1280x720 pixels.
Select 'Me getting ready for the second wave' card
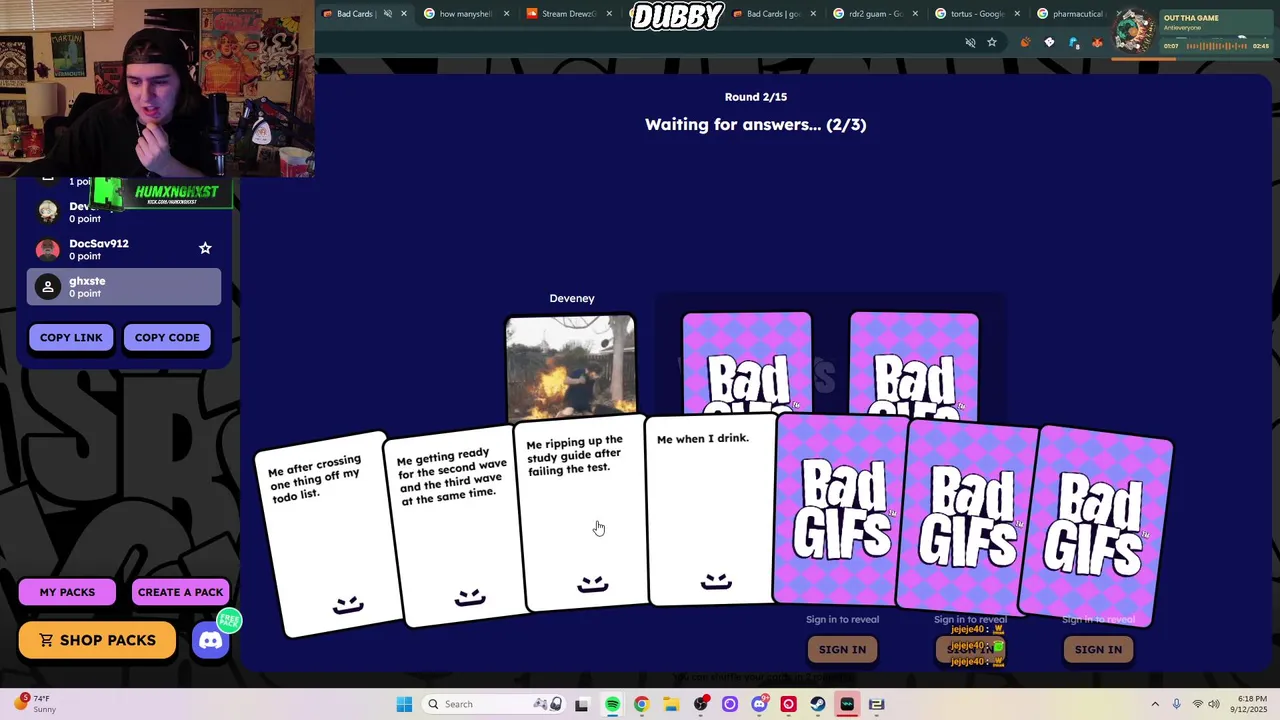(x=455, y=525)
